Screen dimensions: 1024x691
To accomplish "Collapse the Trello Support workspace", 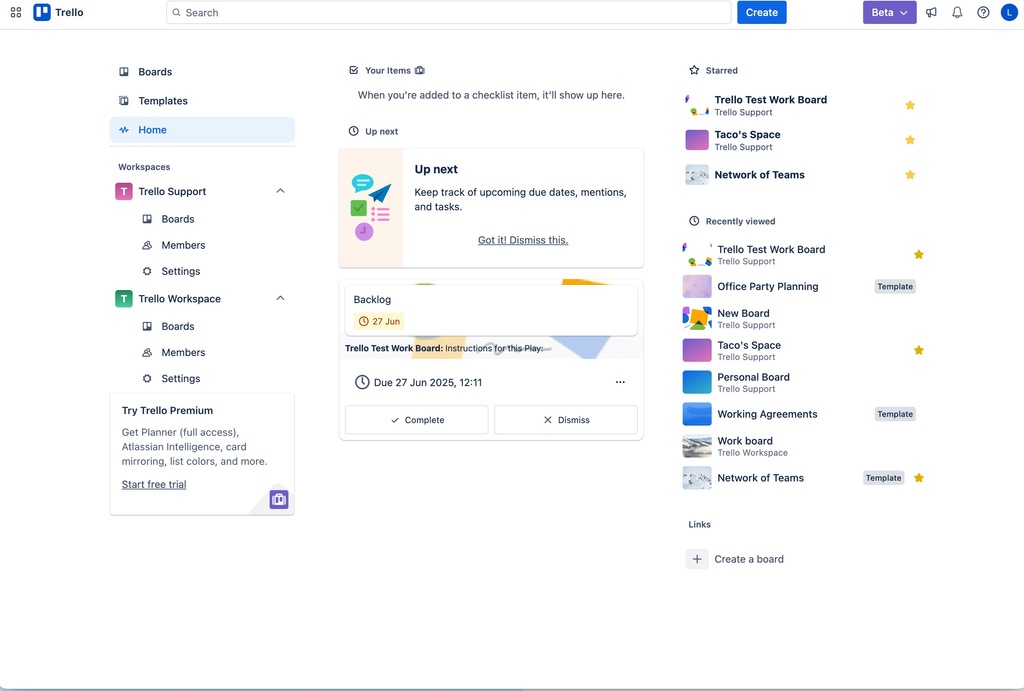I will 280,191.
